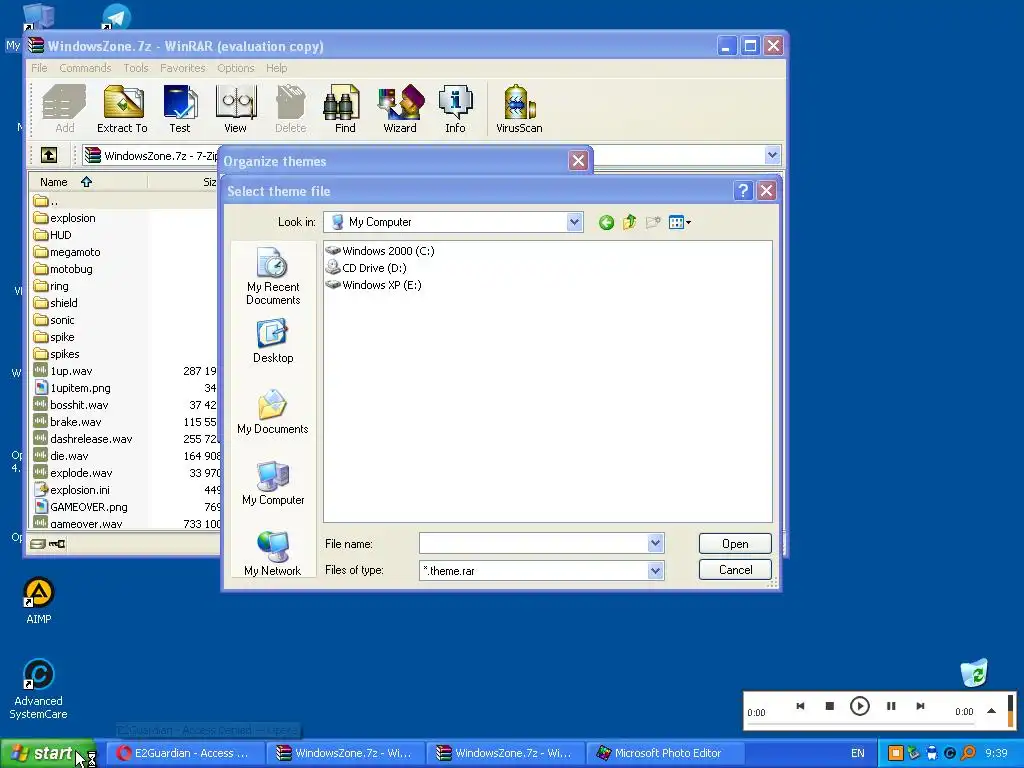Click the File name input field
1024x768 pixels.
[534, 543]
